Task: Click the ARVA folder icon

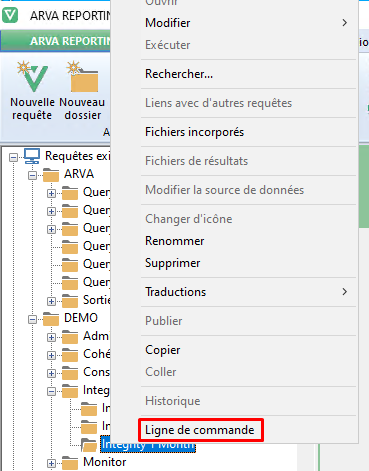Action: tap(51, 175)
